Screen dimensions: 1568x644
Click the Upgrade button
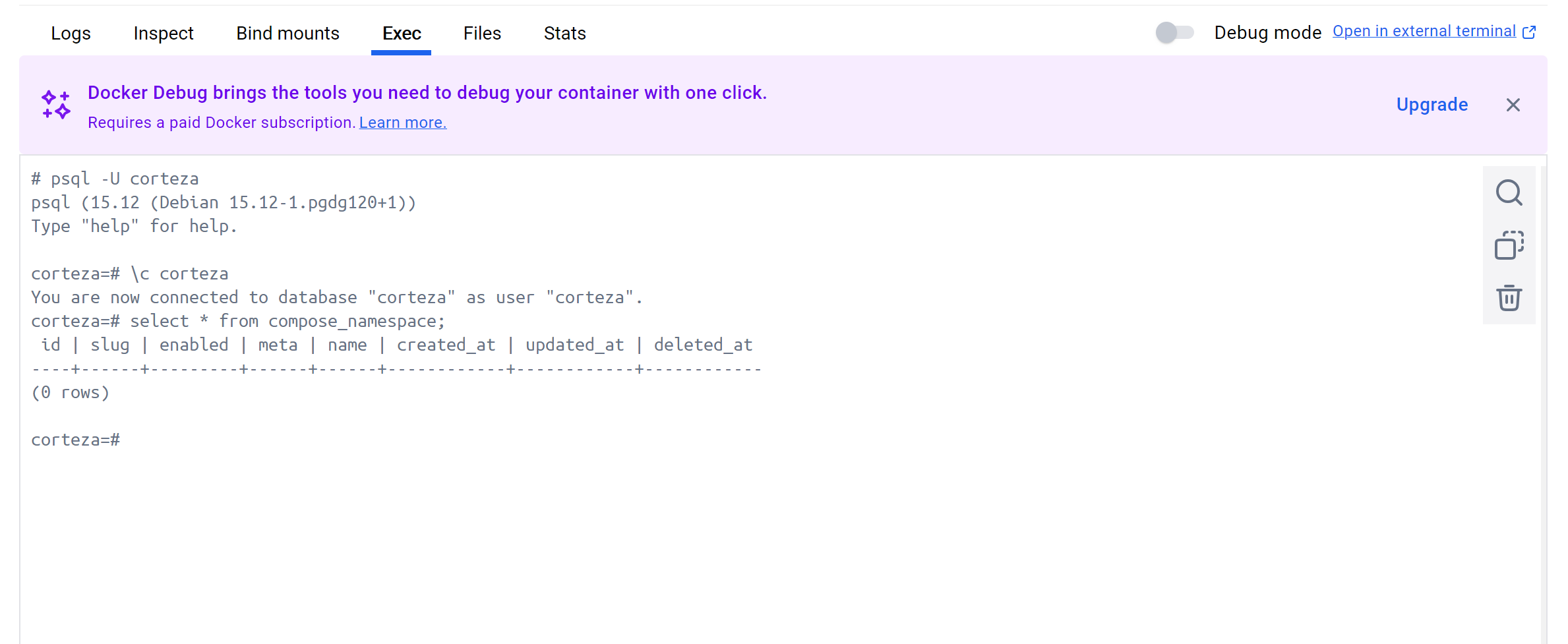point(1432,105)
